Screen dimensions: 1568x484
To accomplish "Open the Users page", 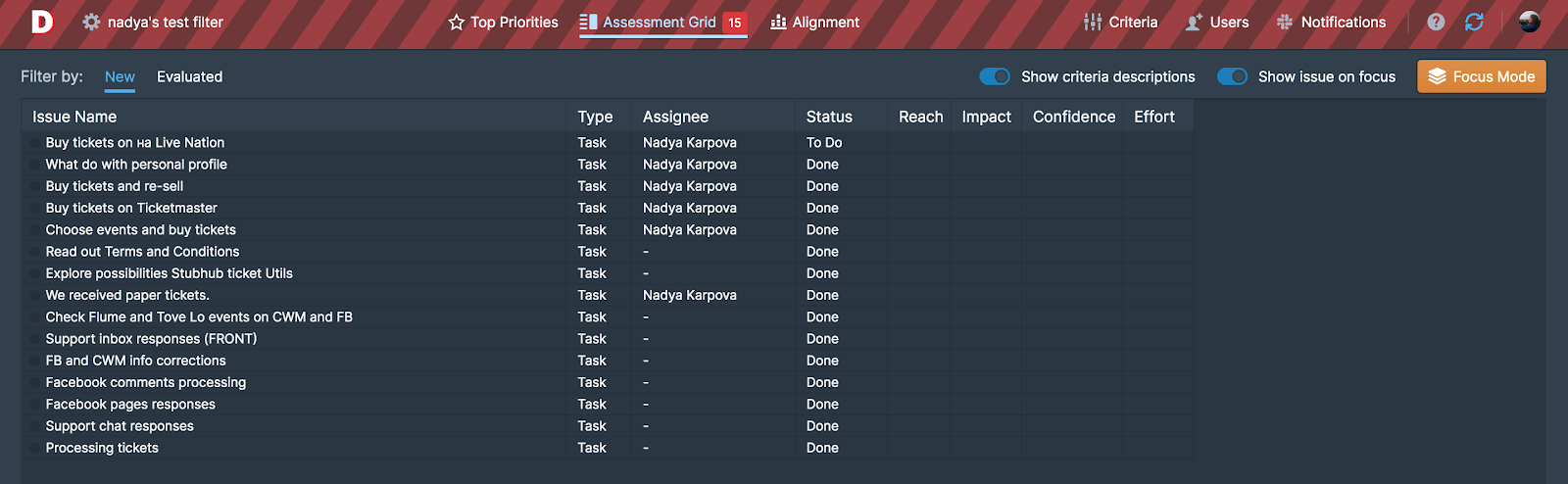I will pyautogui.click(x=1216, y=22).
